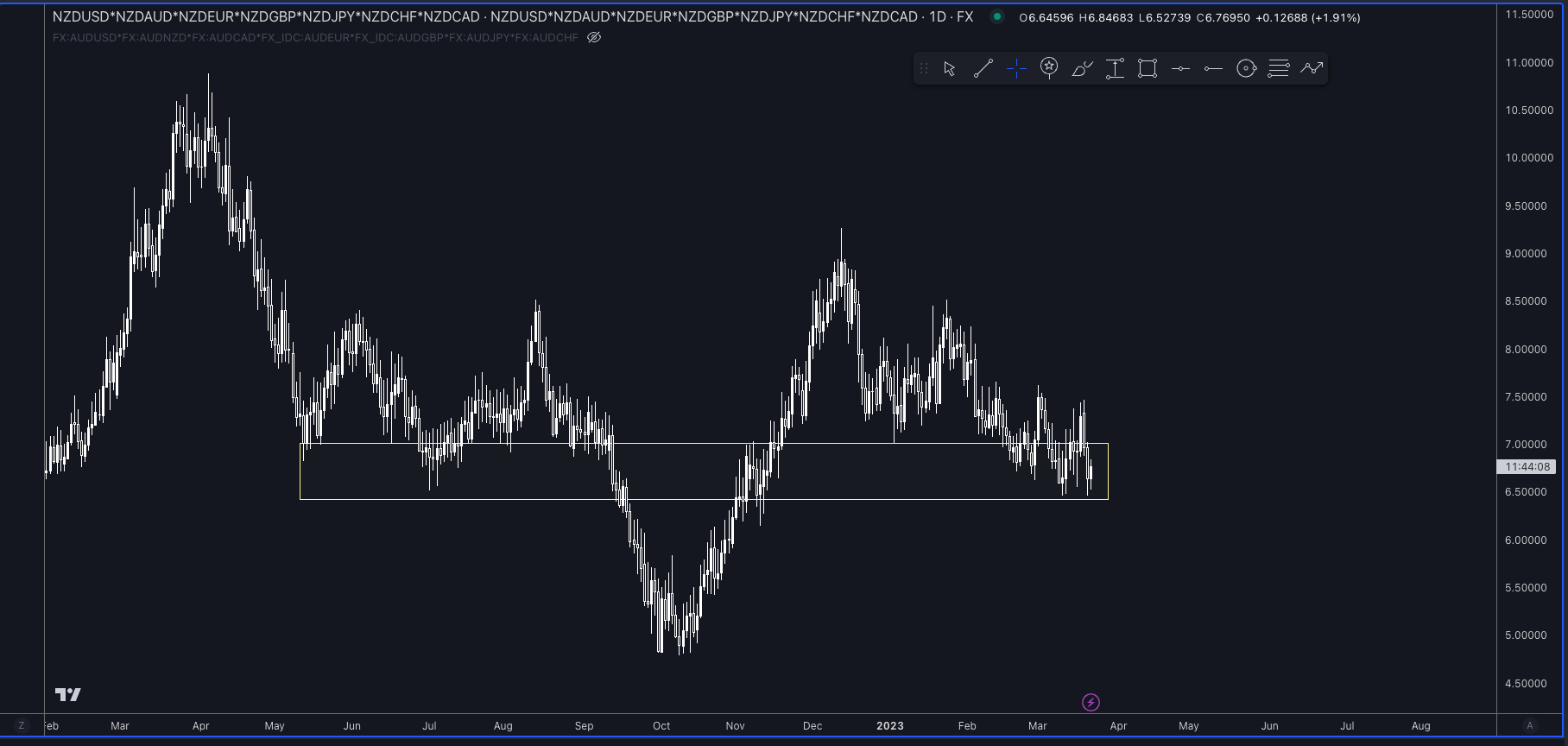Viewport: 1568px width, 746px height.
Task: Toggle the auto scale A button
Action: [1530, 726]
